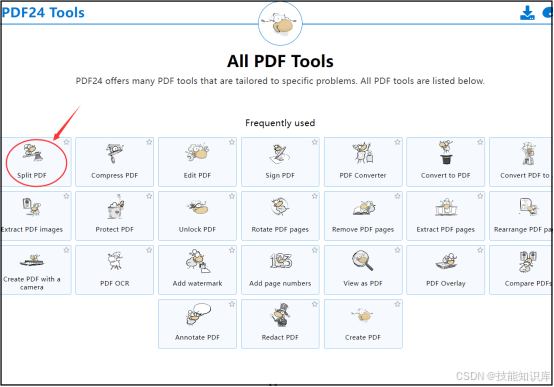
Task: Open the Edit PDF tool
Action: pyautogui.click(x=197, y=162)
